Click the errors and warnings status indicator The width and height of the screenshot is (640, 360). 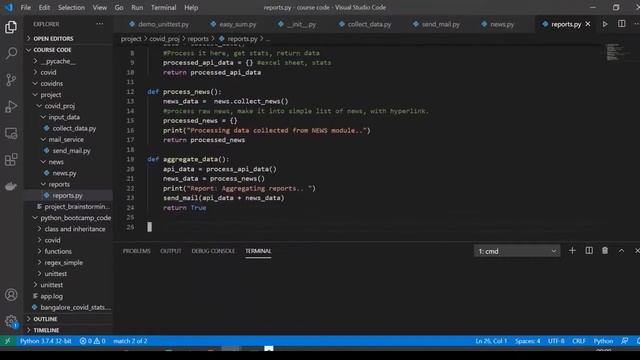click(93, 341)
